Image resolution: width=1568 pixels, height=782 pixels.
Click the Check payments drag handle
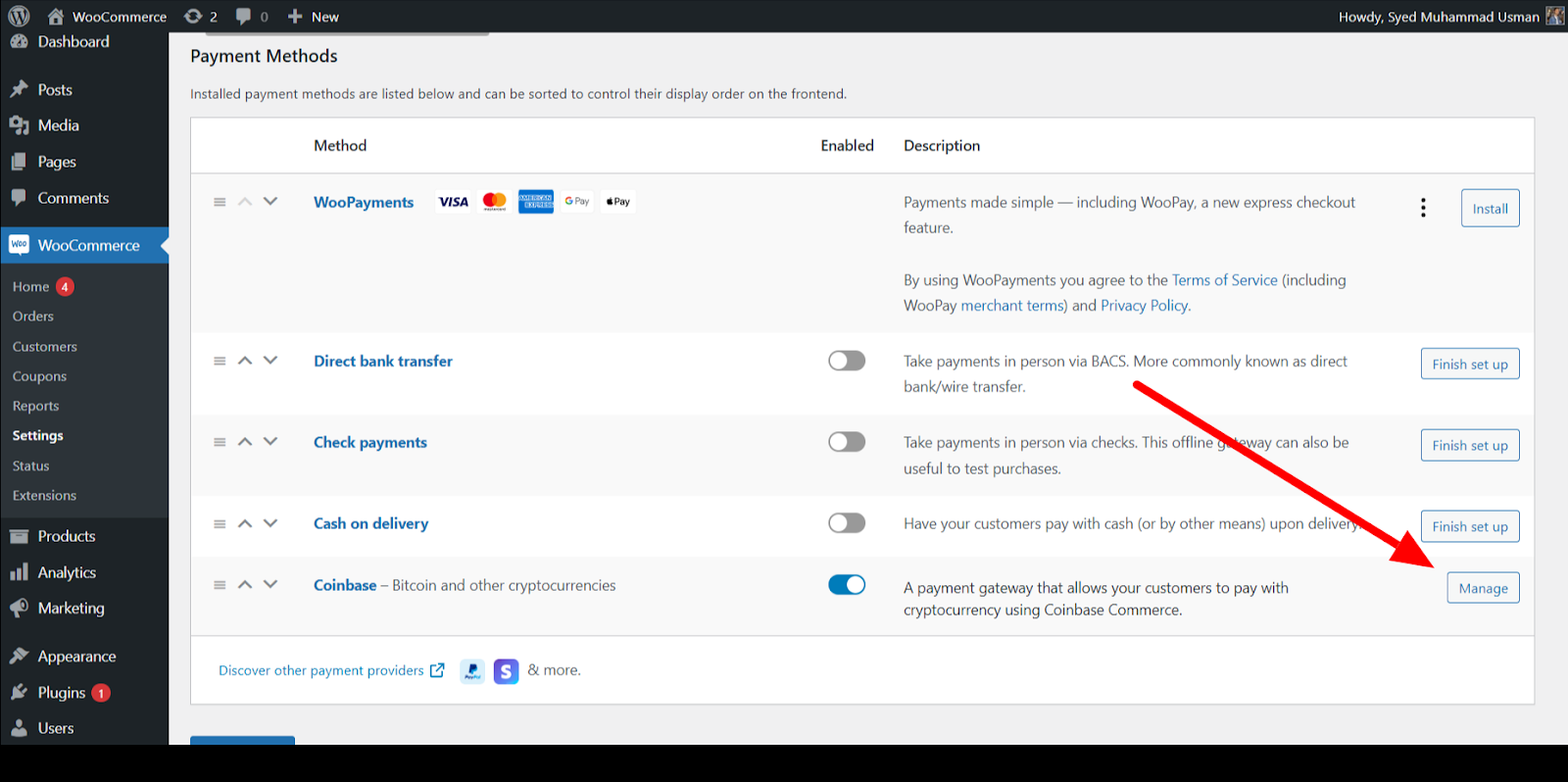[x=220, y=442]
